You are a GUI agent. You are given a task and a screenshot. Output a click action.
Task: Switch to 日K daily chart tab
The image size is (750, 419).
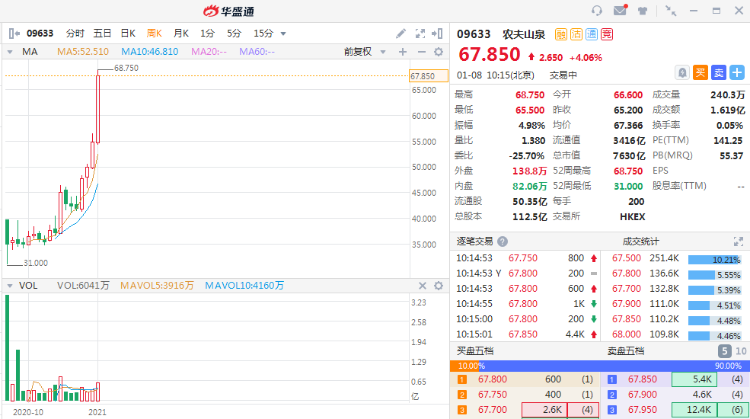tap(128, 33)
